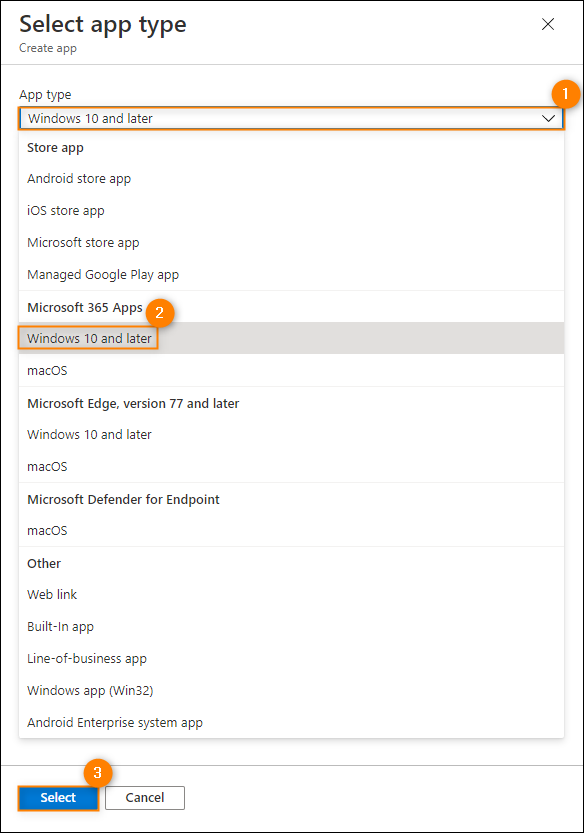Close the Select app type panel

point(548,24)
